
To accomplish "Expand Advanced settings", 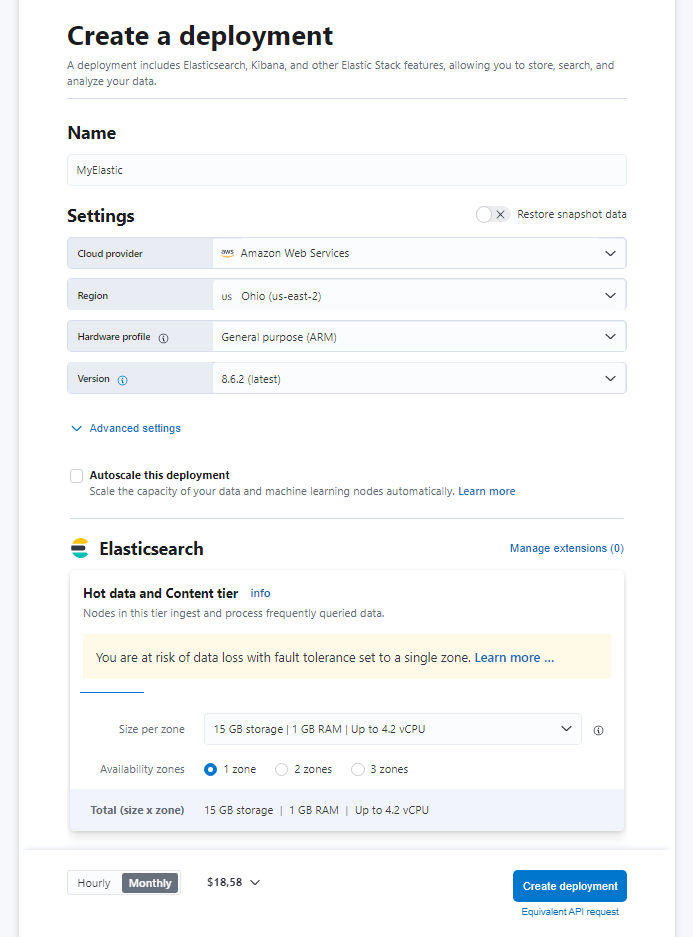I will pyautogui.click(x=126, y=428).
